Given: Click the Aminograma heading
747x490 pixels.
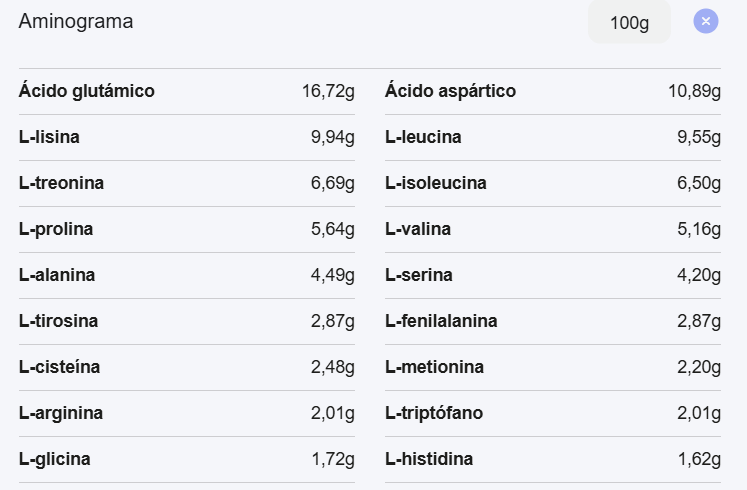Looking at the screenshot, I should click(76, 21).
